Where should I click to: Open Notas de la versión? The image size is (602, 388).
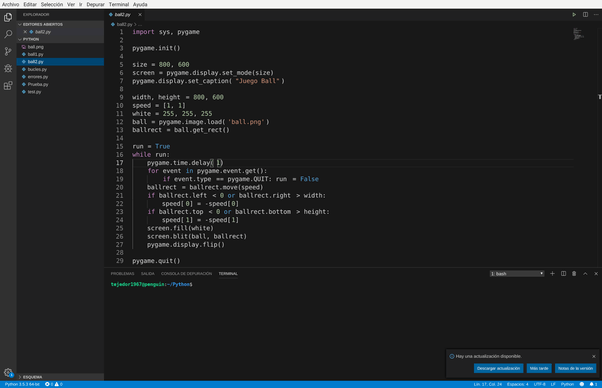tap(576, 368)
